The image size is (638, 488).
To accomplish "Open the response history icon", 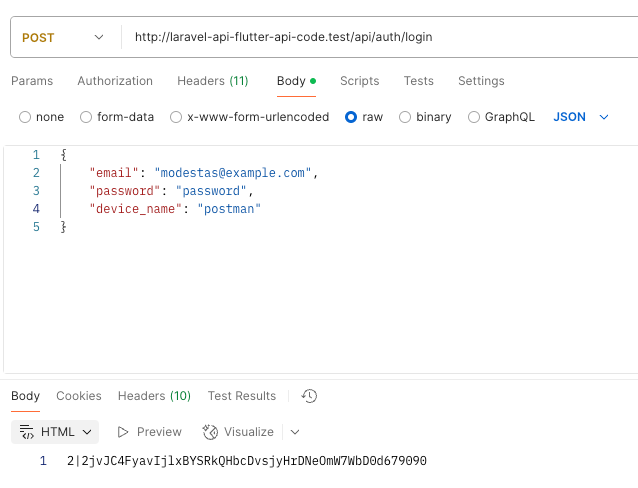I will tap(310, 396).
